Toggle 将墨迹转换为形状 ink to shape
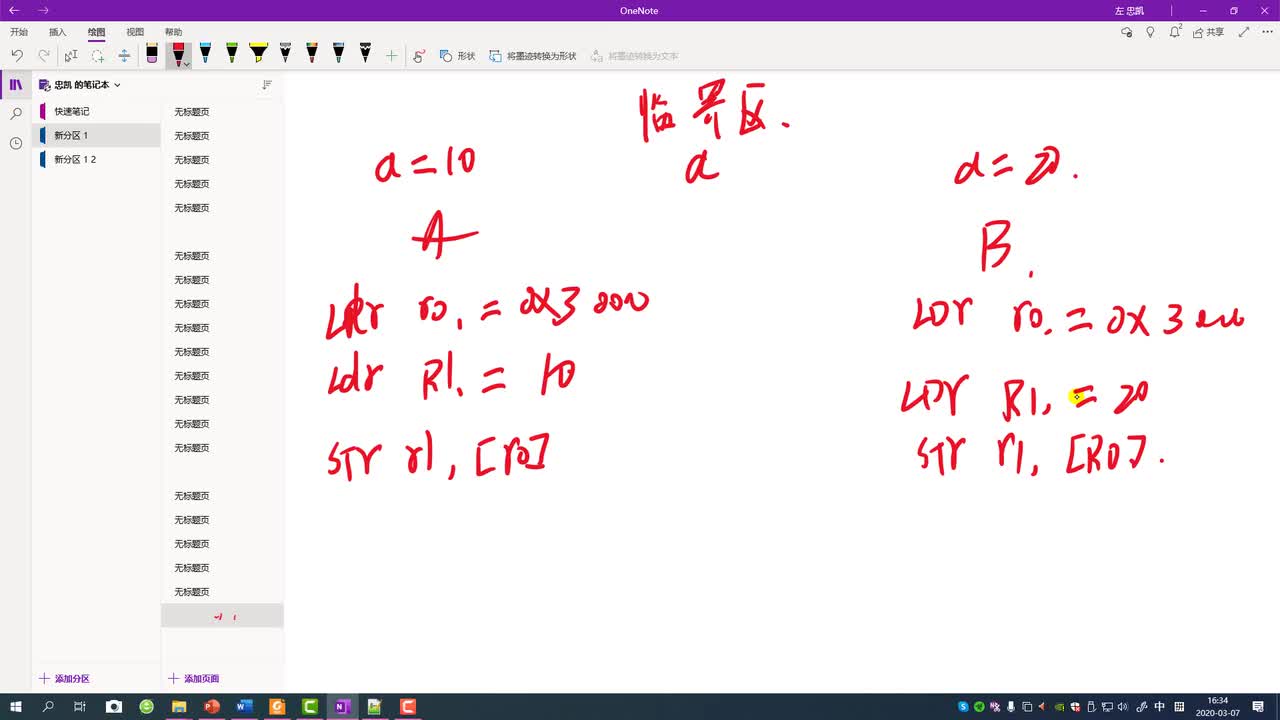 coord(533,56)
